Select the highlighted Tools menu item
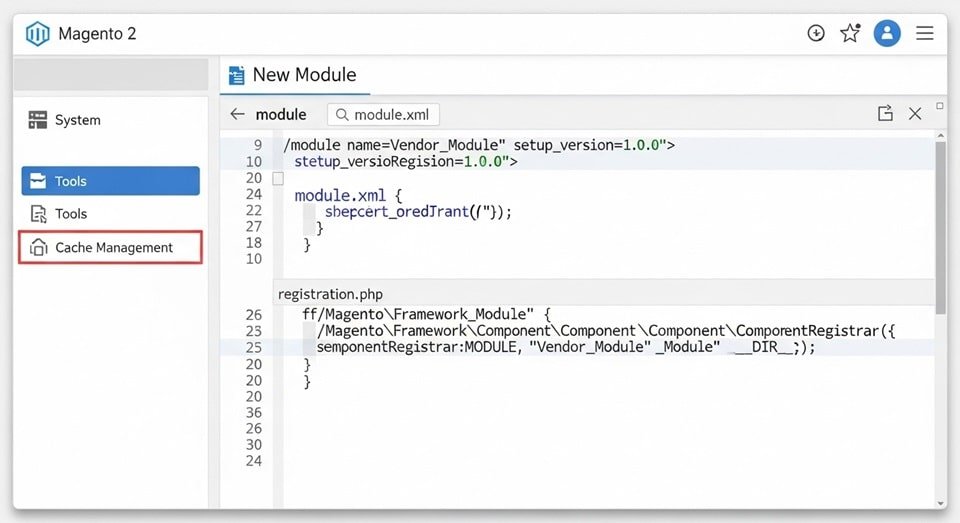 coord(111,181)
